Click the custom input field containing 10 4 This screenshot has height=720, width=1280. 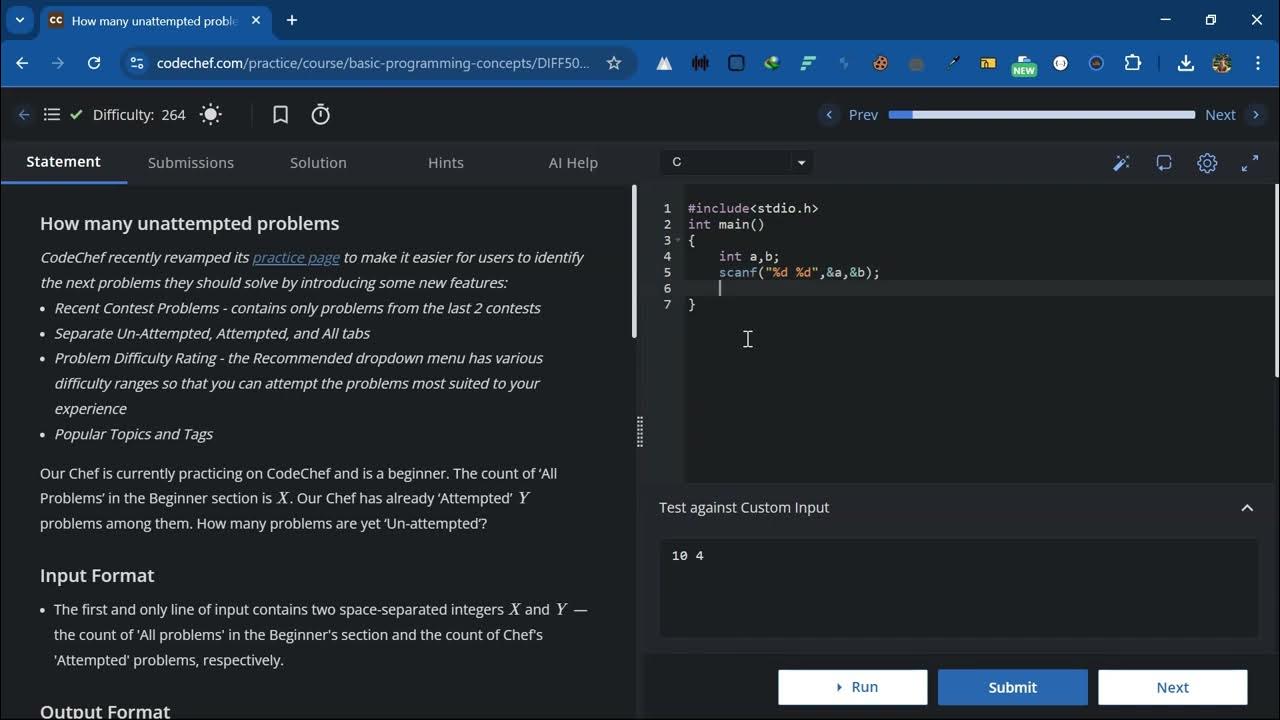[959, 588]
